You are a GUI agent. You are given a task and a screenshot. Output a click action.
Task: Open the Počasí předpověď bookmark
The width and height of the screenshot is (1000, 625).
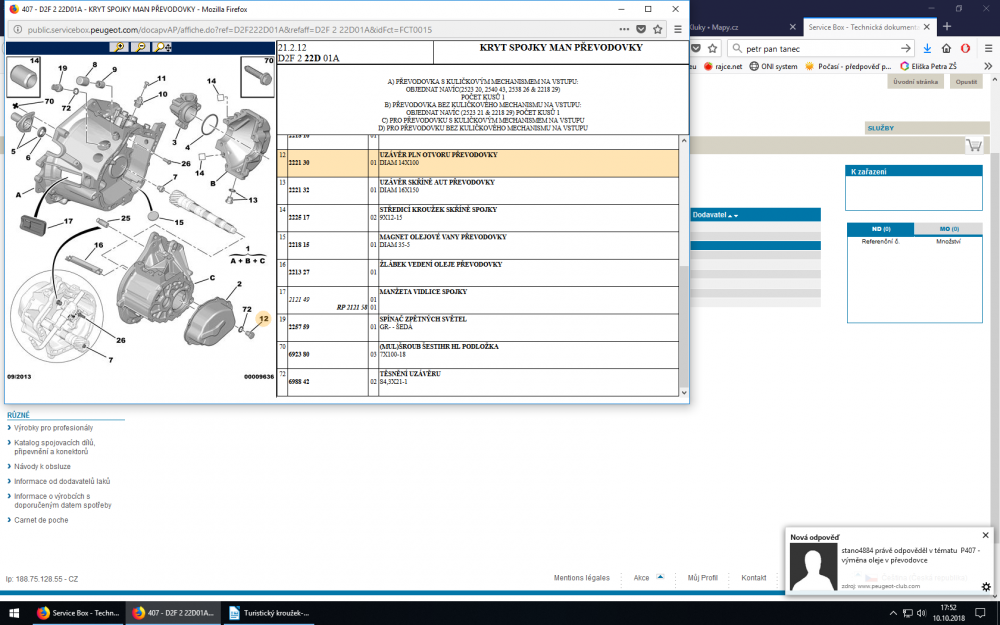[x=848, y=66]
